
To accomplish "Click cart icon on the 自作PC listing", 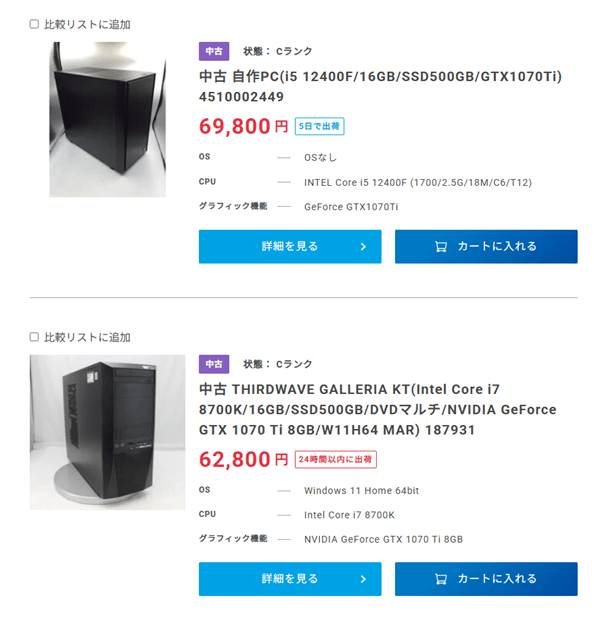I will click(x=441, y=247).
